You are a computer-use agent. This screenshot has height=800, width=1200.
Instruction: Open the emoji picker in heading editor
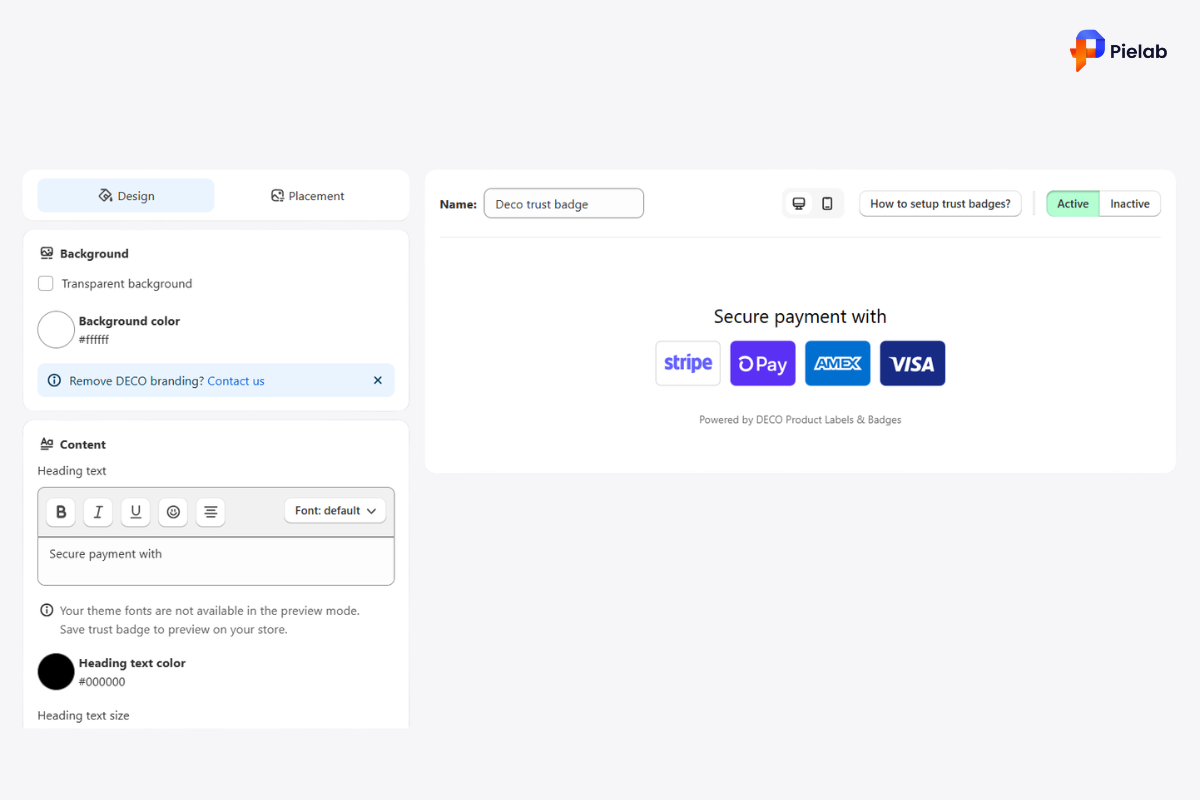(173, 512)
